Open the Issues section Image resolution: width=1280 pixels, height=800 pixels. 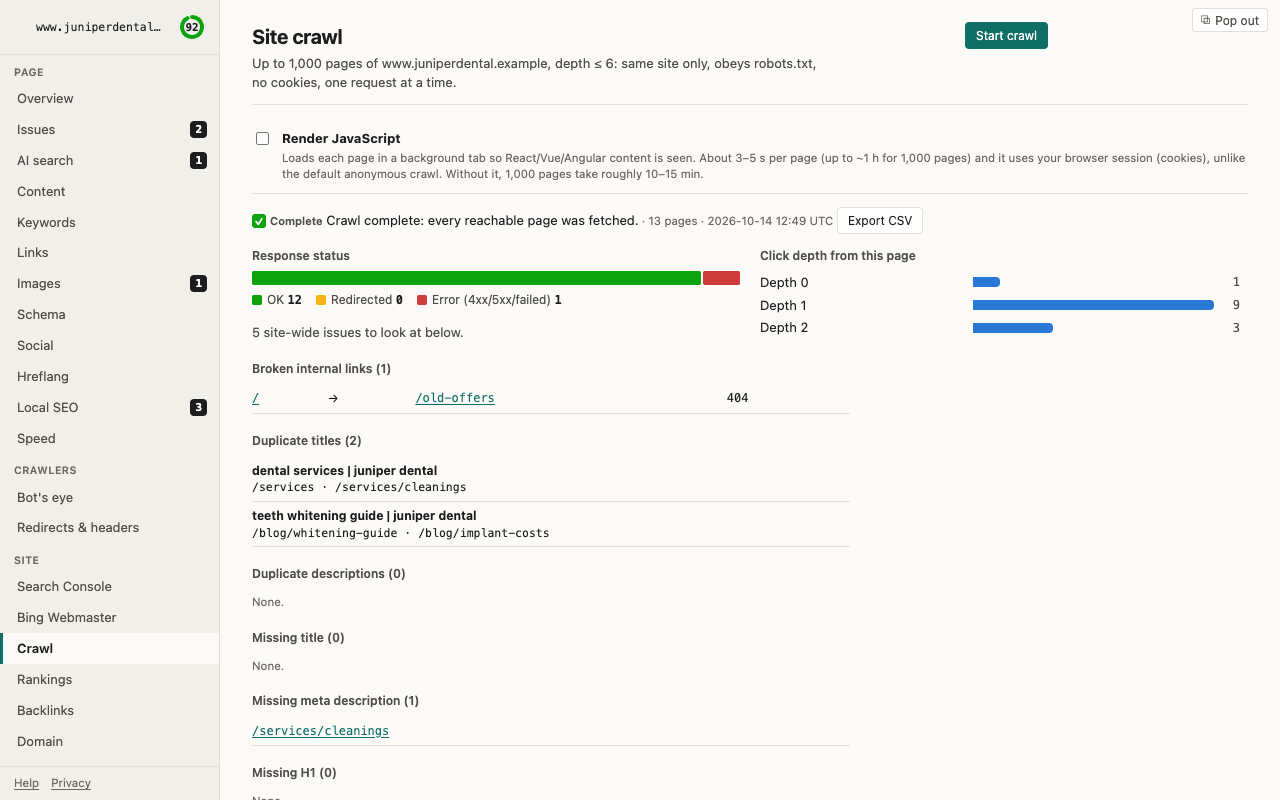tap(110, 129)
